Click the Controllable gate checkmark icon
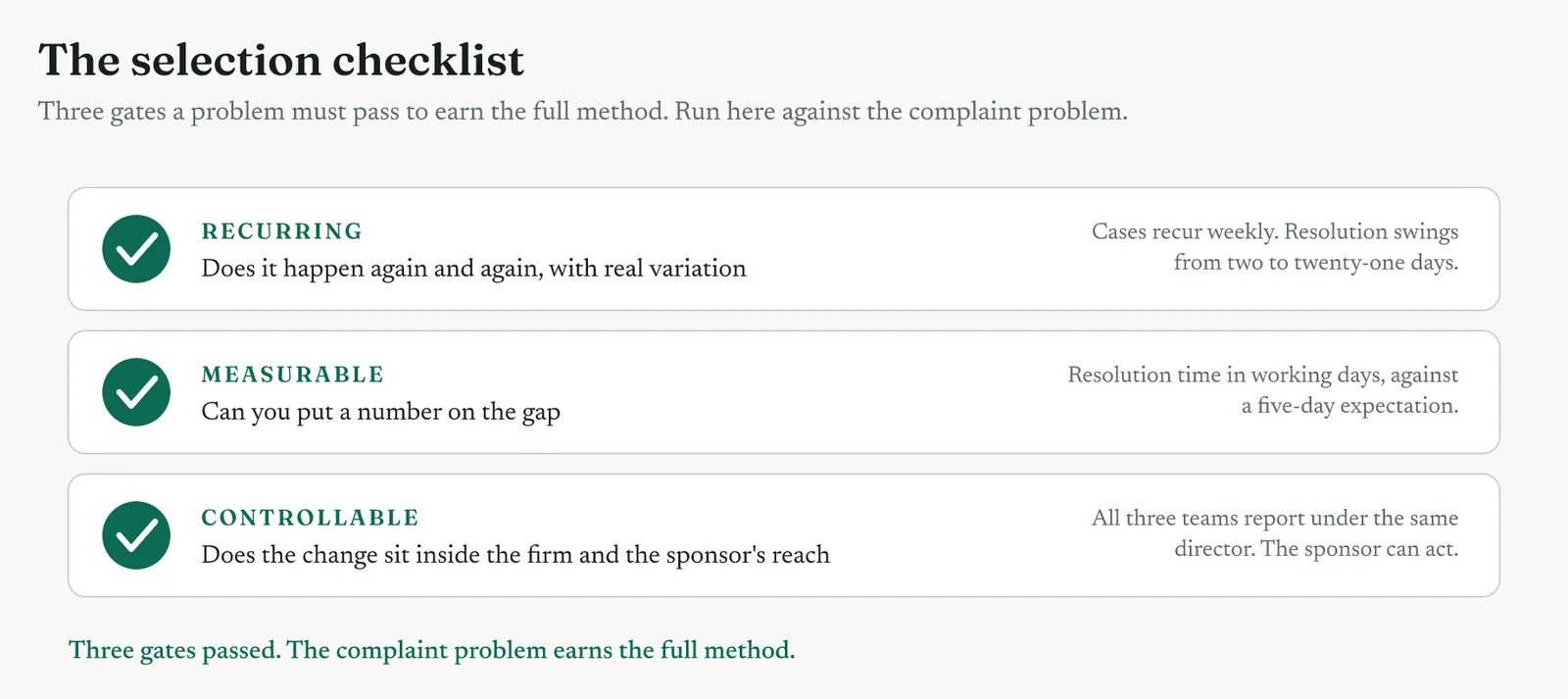The width and height of the screenshot is (1568, 699). [136, 535]
